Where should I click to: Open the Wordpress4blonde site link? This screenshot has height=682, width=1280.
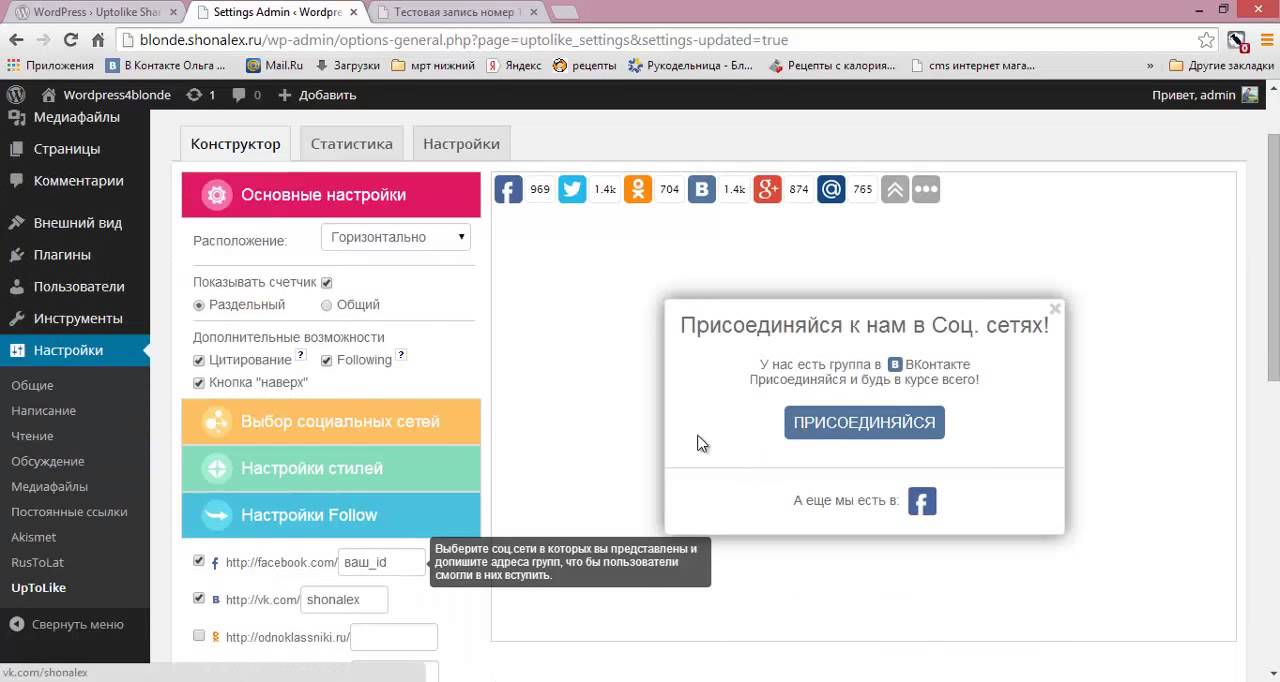(106, 95)
